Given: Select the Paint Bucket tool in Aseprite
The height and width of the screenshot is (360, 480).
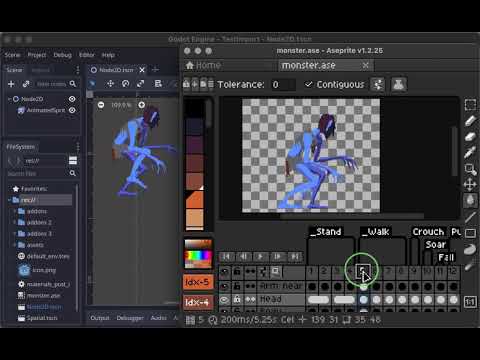Looking at the screenshot, I should (x=470, y=200).
